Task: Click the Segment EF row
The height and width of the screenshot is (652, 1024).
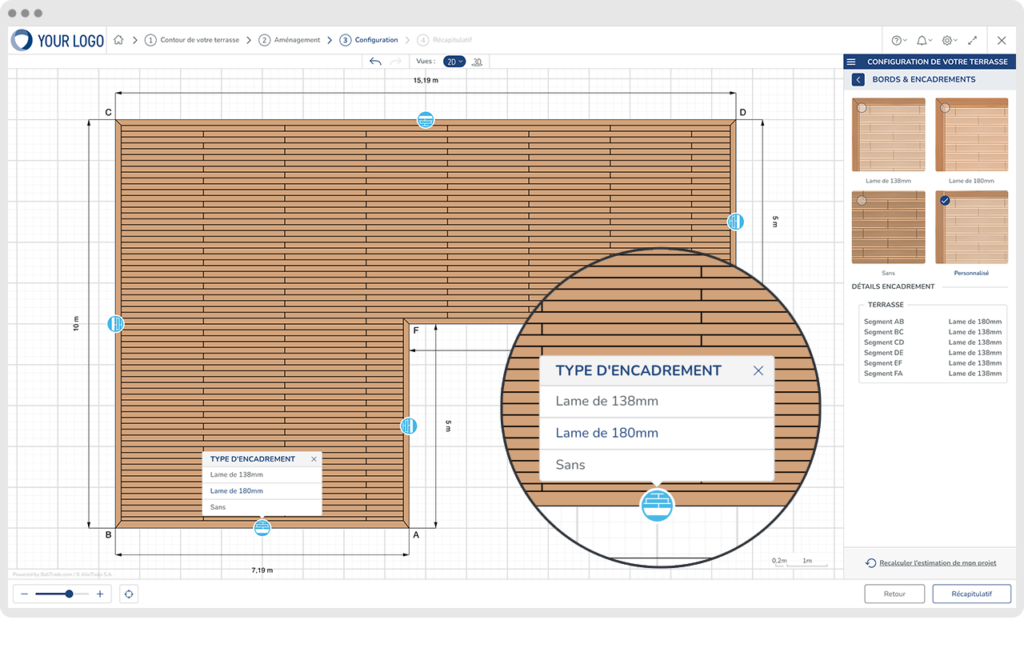Action: [x=933, y=363]
